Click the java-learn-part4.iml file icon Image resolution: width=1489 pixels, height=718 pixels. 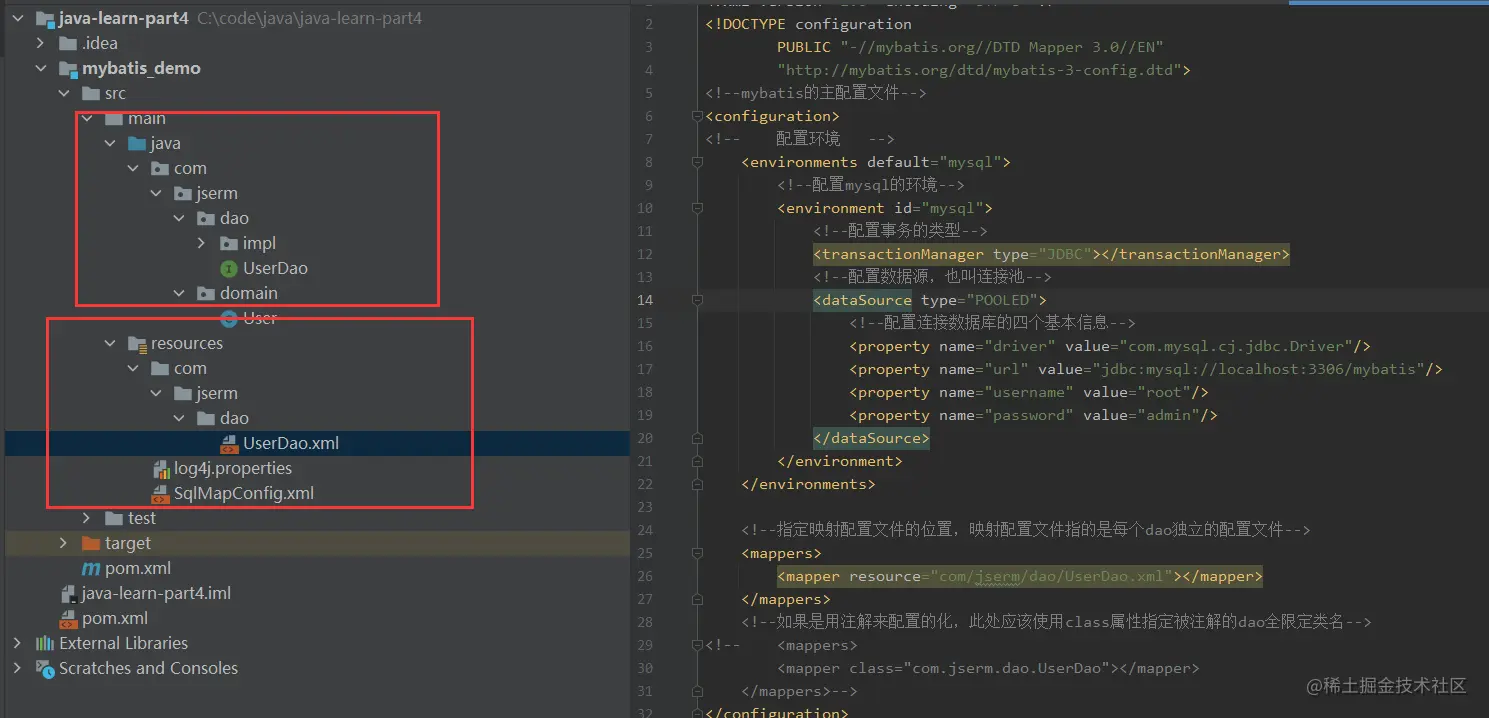click(68, 593)
